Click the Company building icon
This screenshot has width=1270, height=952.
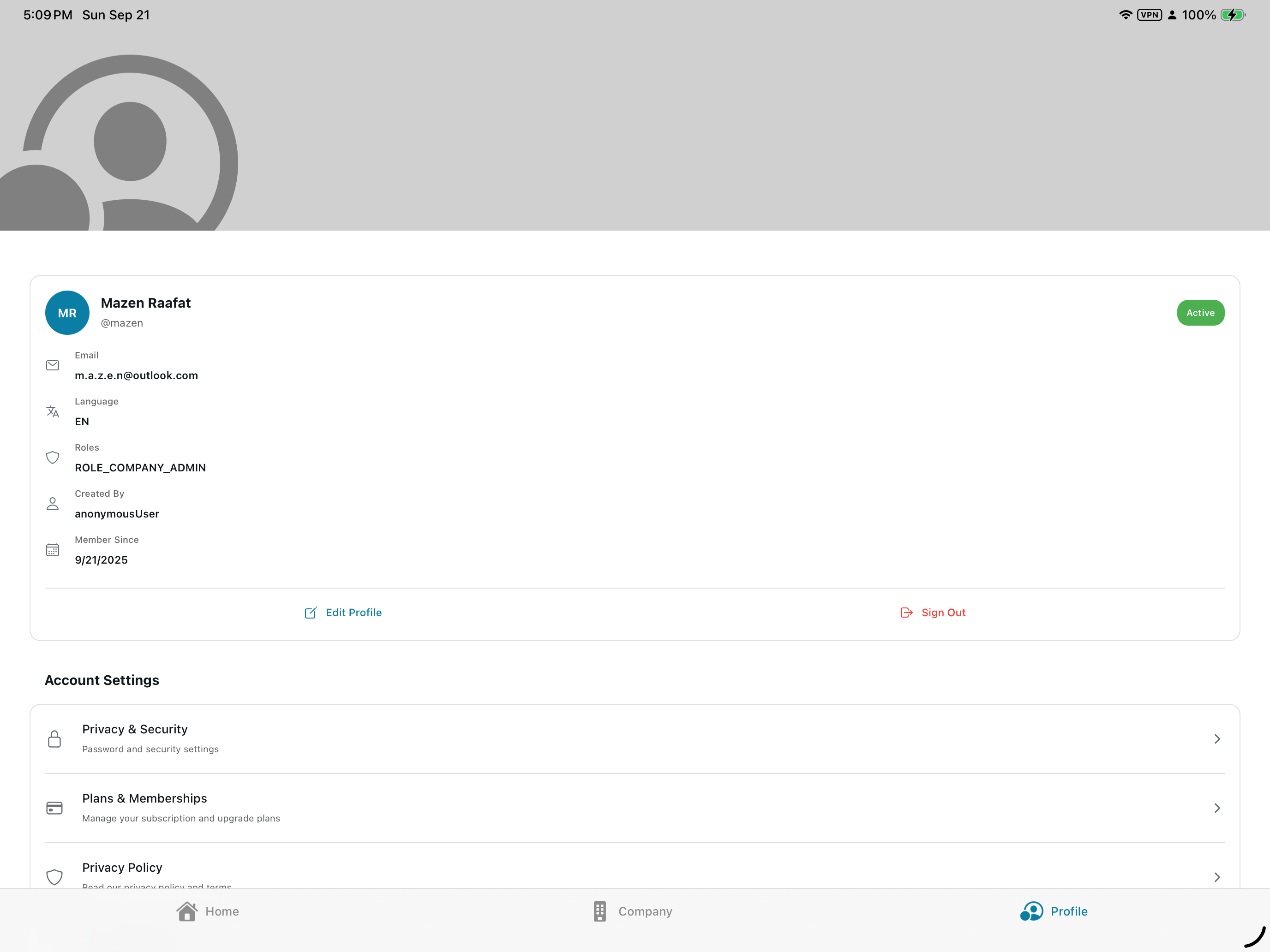tap(599, 911)
